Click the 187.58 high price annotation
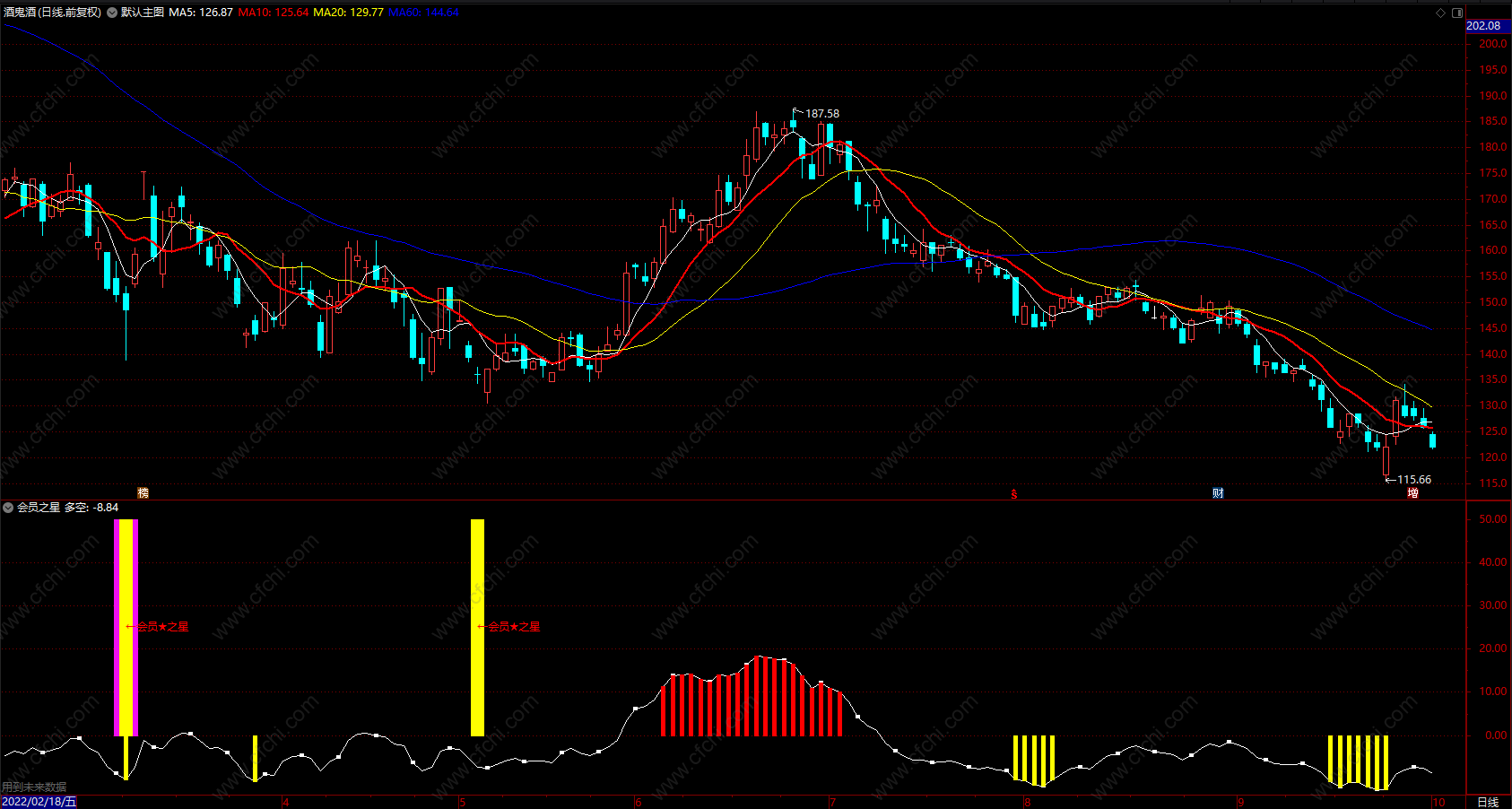 [x=822, y=114]
